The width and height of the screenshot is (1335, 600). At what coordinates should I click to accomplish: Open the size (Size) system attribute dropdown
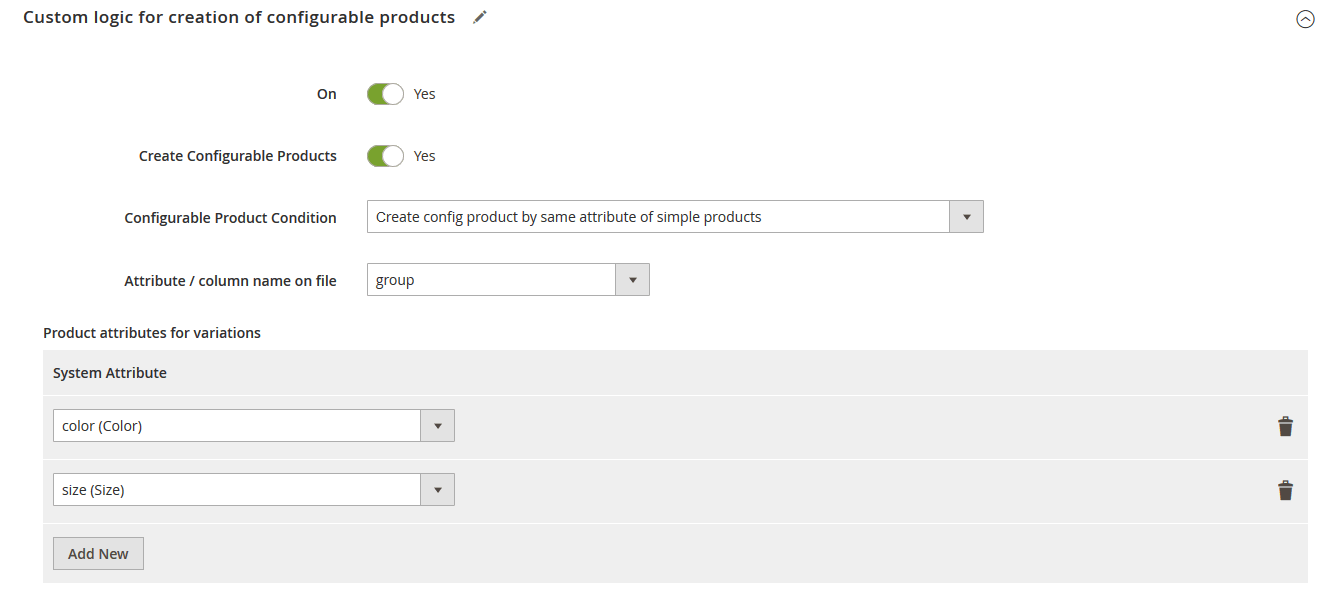click(254, 490)
